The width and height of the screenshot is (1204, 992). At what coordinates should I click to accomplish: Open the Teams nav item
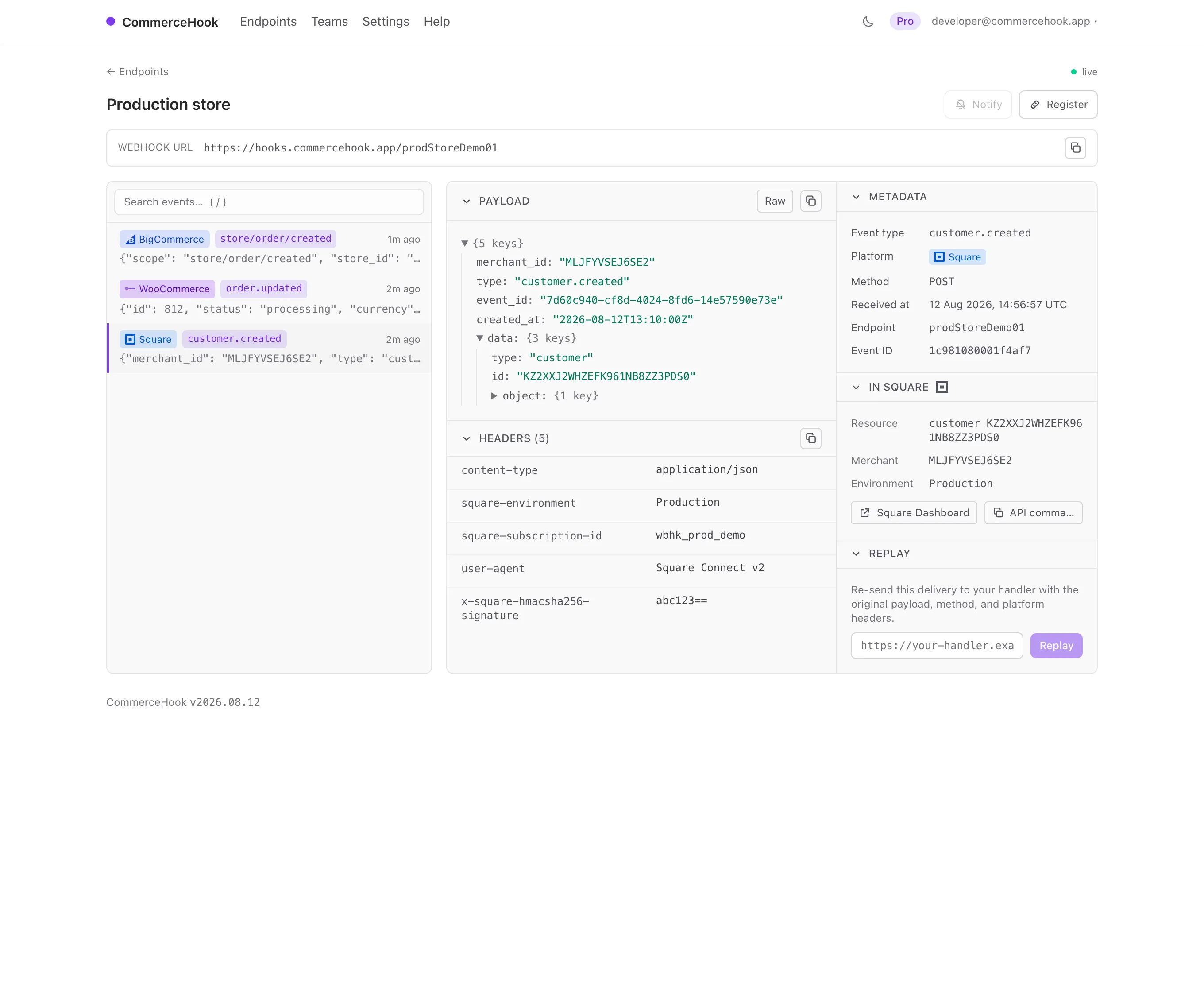[330, 22]
